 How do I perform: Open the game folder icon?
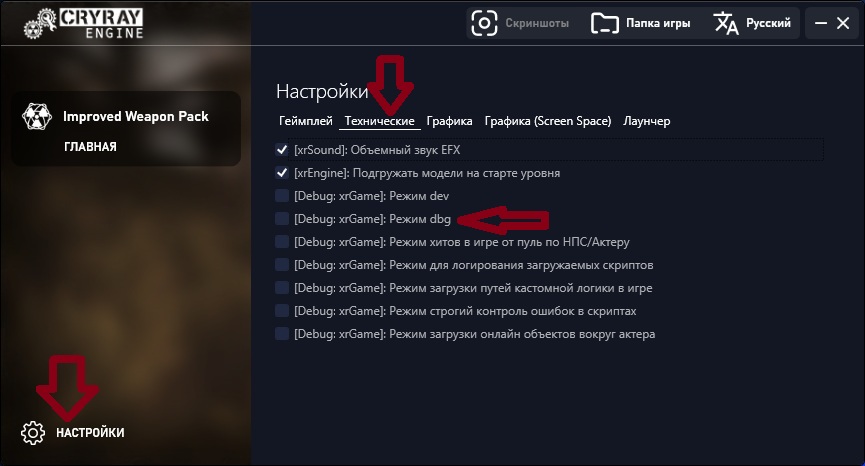pyautogui.click(x=605, y=23)
